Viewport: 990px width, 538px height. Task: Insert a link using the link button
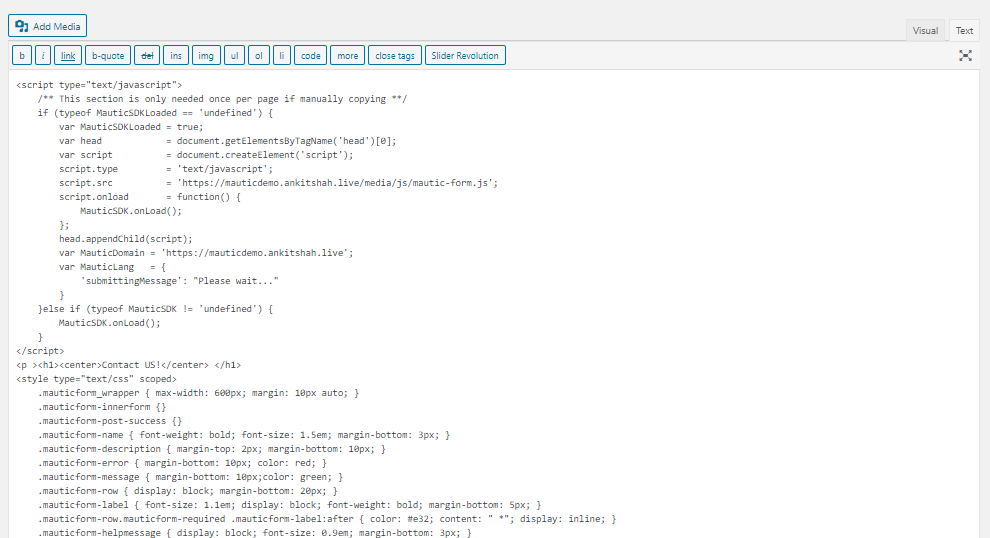[68, 56]
